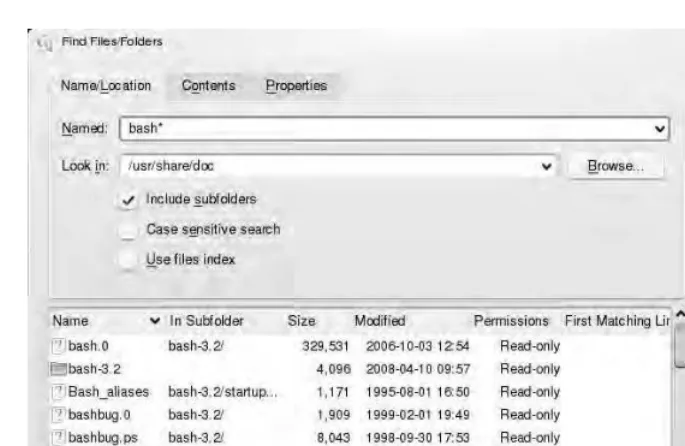Select the Bash_aliases file name
Viewport: 685px width, 446px height.
(108, 392)
